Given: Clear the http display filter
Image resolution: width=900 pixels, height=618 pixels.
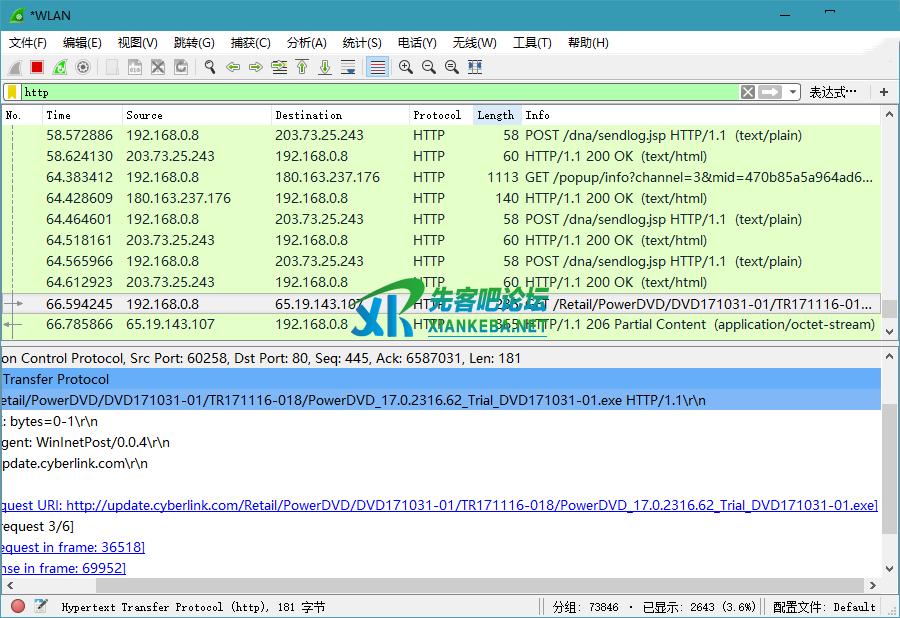Looking at the screenshot, I should point(748,92).
